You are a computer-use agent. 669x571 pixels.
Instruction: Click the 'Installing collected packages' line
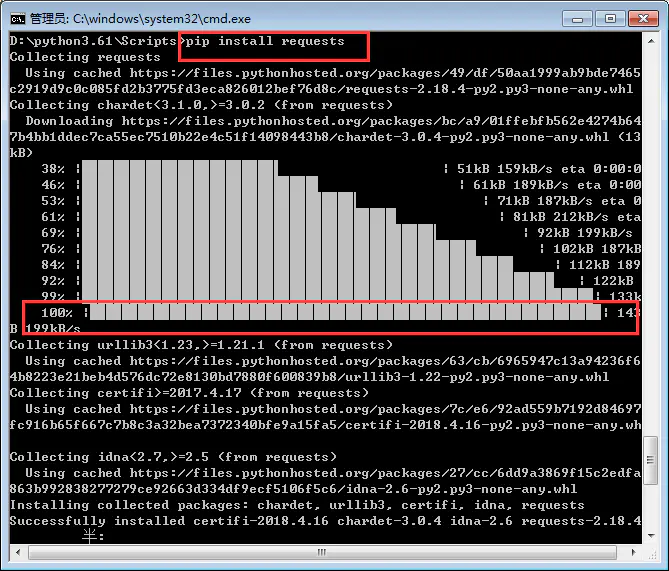(297, 505)
